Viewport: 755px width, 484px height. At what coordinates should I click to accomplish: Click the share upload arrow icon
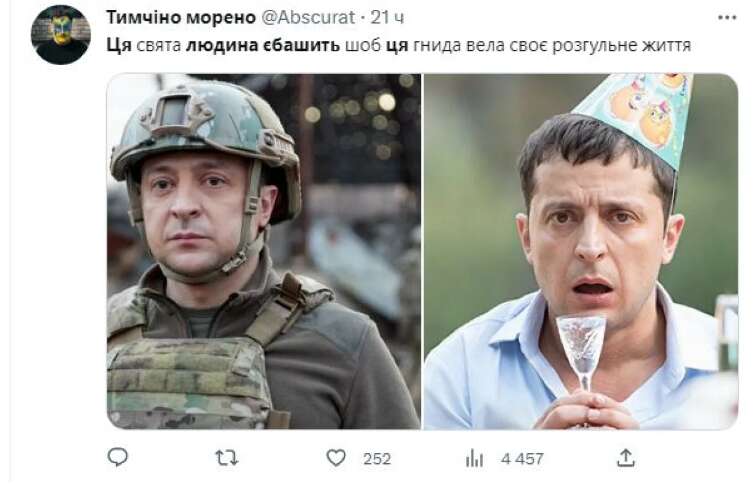(625, 458)
